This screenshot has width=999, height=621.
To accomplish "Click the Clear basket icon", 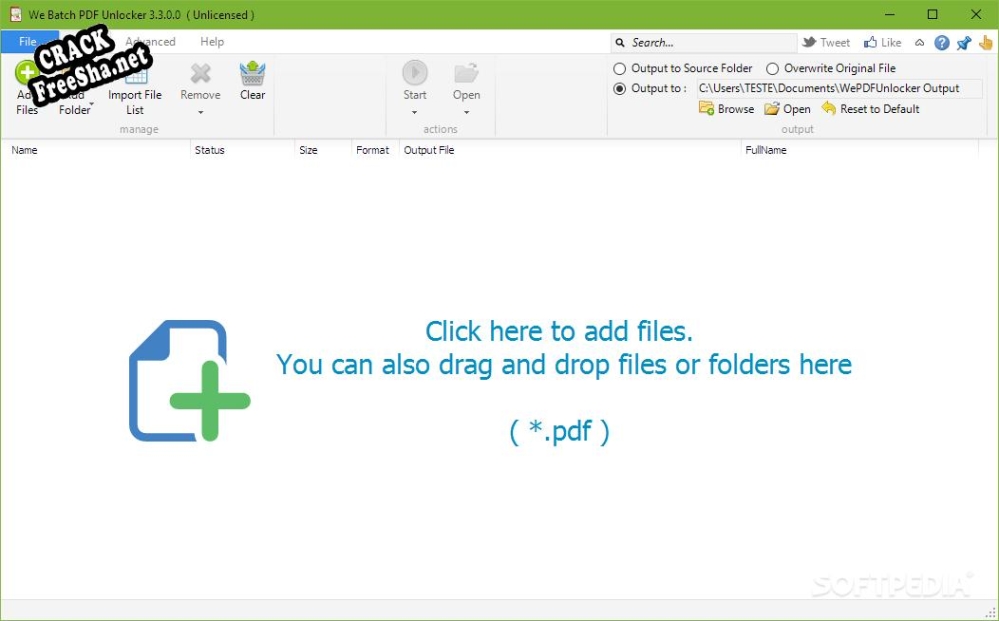I will coord(252,74).
